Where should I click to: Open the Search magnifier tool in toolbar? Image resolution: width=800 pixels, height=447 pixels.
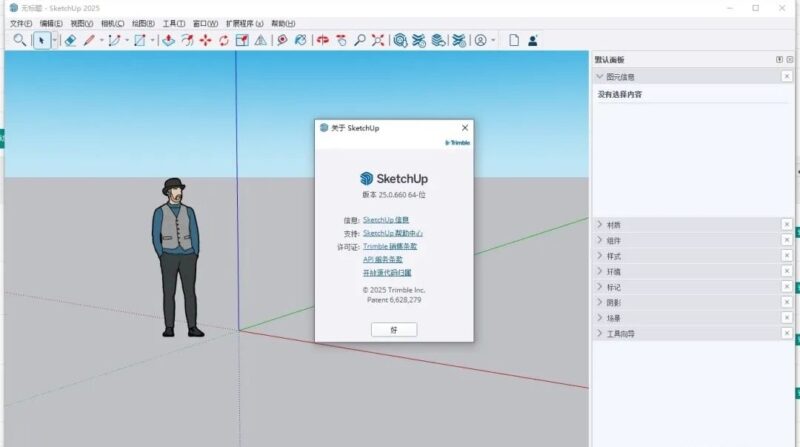point(19,40)
